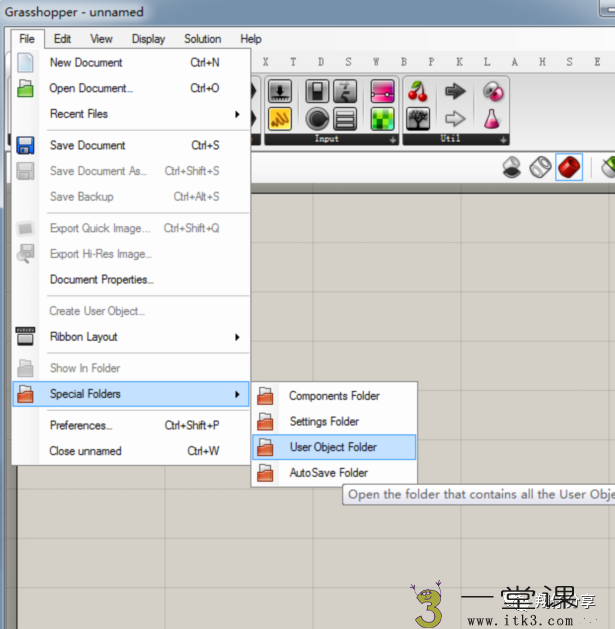Image resolution: width=615 pixels, height=629 pixels.
Task: Click the tree icon in Util panel
Action: pos(419,119)
